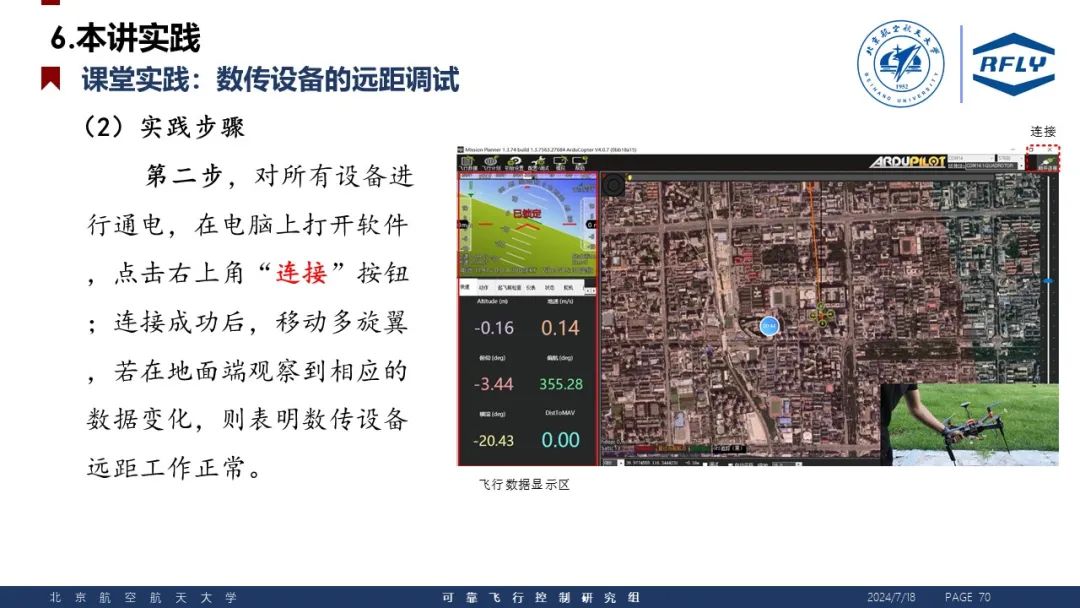
Task: Click the artificial horizon HUD display
Action: point(527,225)
